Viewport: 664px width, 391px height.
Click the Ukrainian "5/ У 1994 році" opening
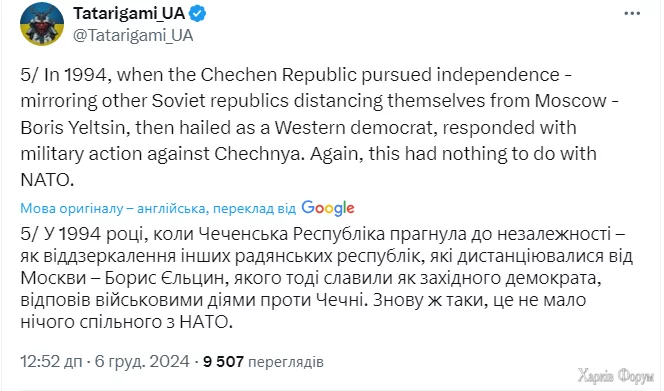82,234
